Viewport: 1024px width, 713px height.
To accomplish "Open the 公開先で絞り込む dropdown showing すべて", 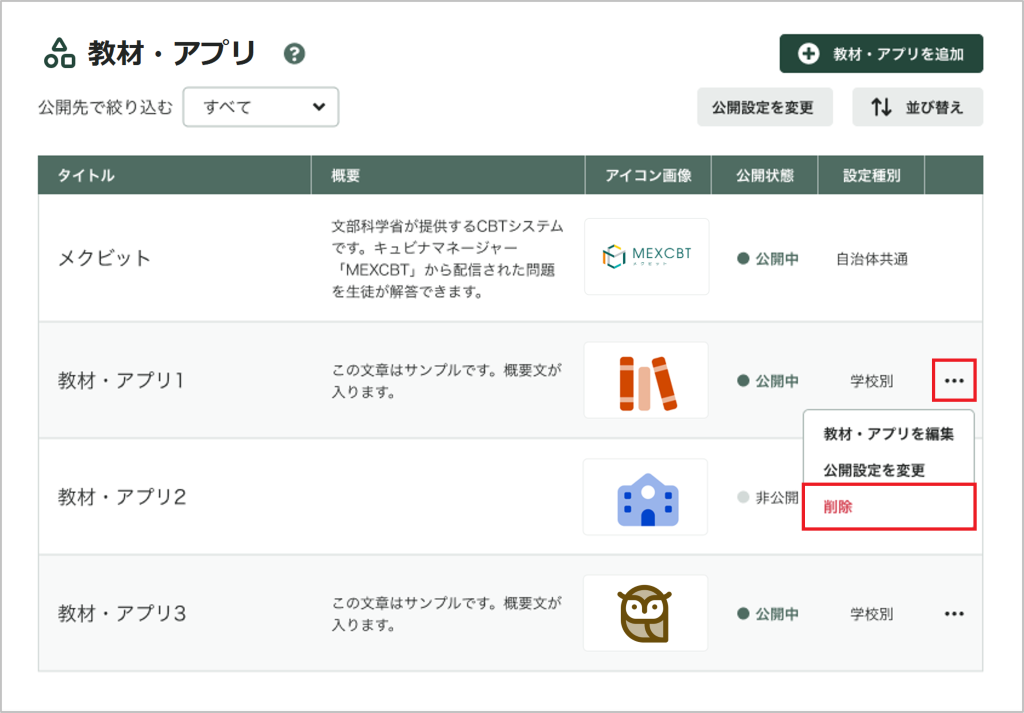I will click(261, 107).
